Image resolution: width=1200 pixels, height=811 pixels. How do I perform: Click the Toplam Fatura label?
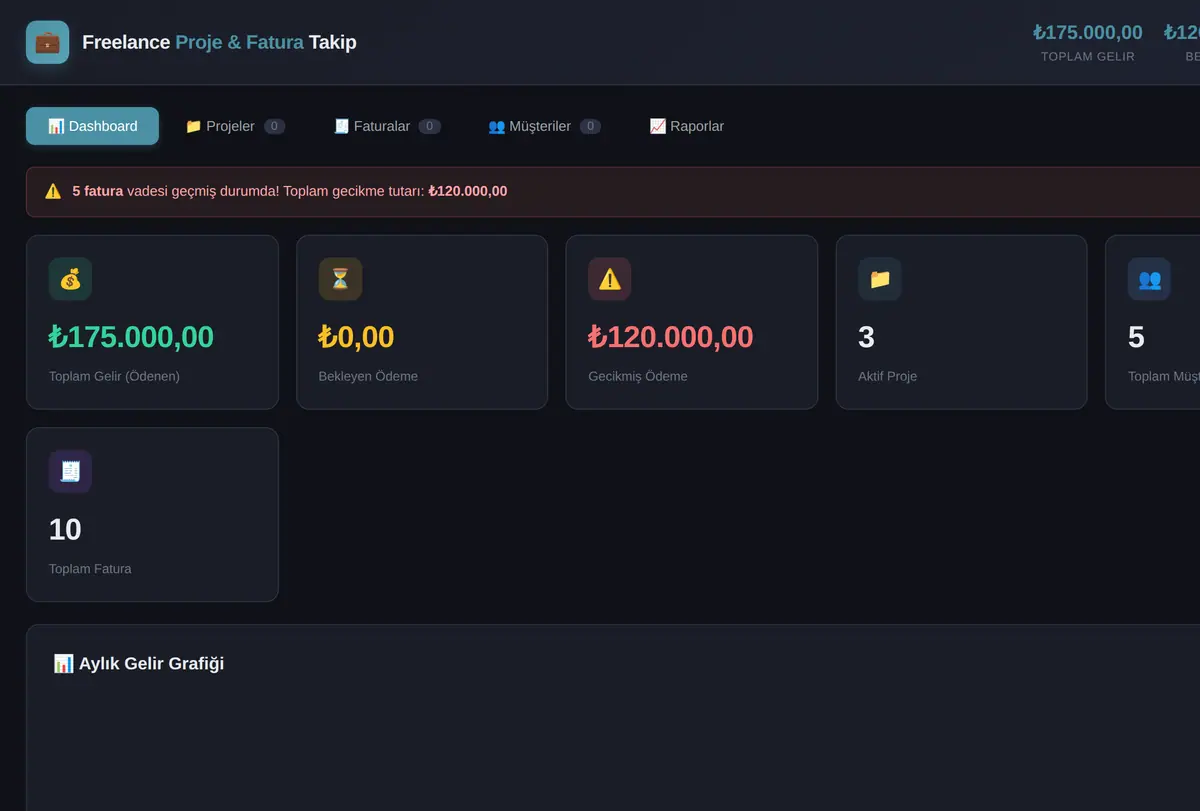pyautogui.click(x=90, y=568)
